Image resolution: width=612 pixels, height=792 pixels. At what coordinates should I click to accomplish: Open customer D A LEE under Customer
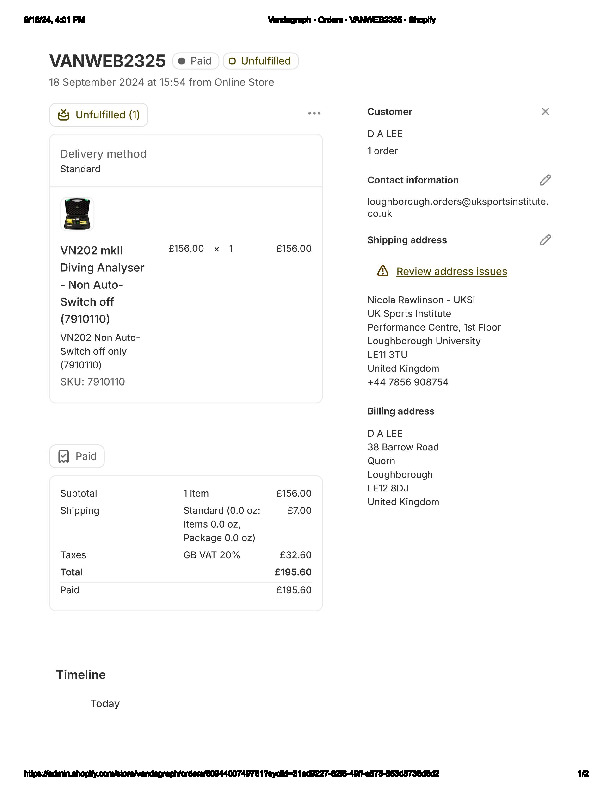[385, 133]
